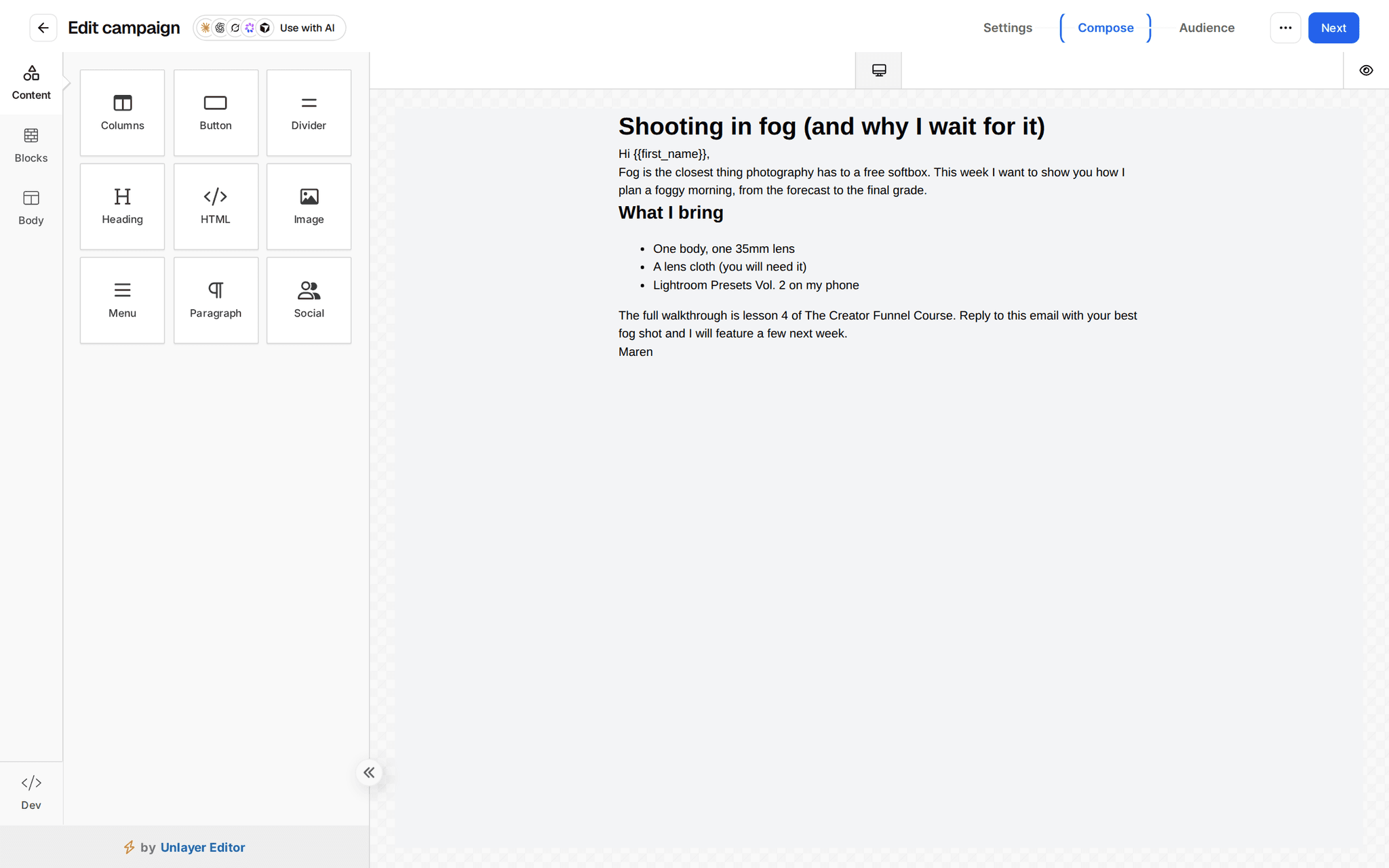
Task: Open the Content sidebar panel
Action: (31, 83)
